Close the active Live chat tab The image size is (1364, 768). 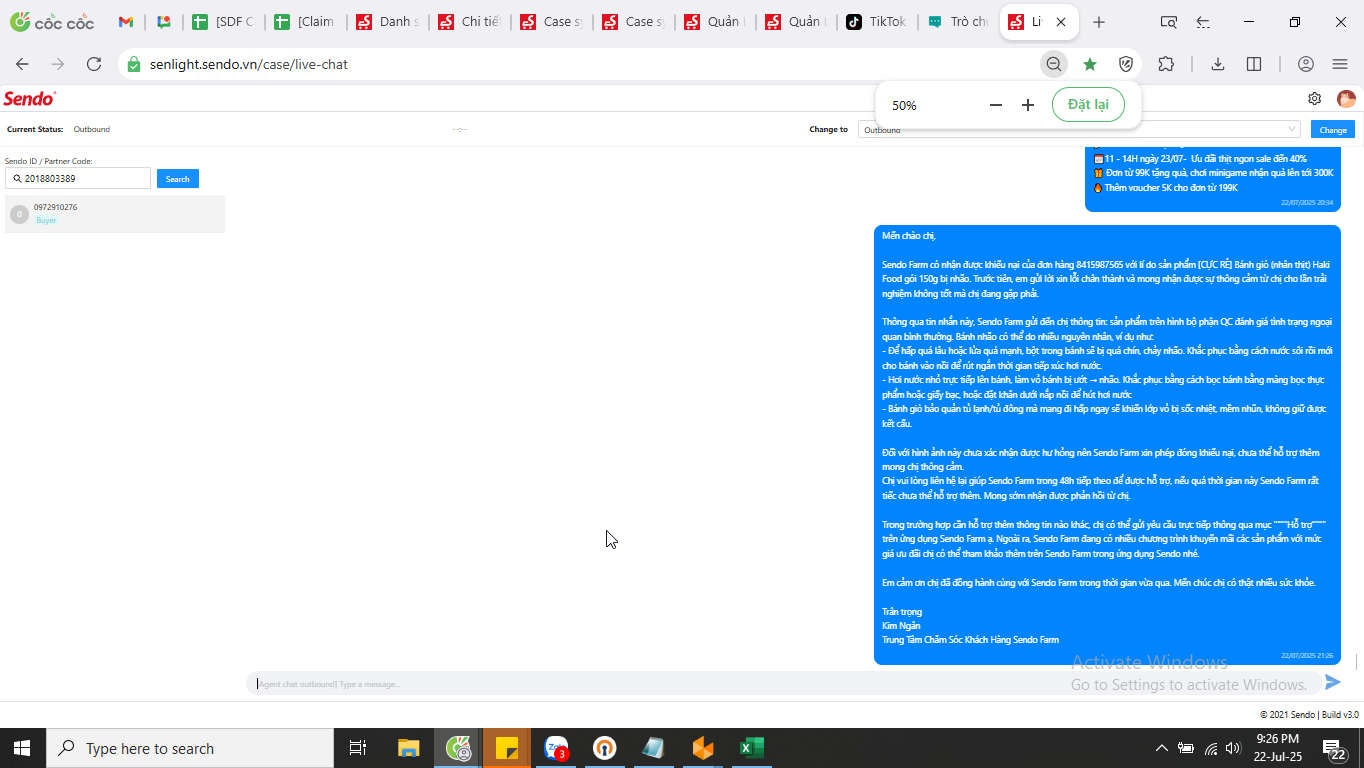coord(1061,22)
